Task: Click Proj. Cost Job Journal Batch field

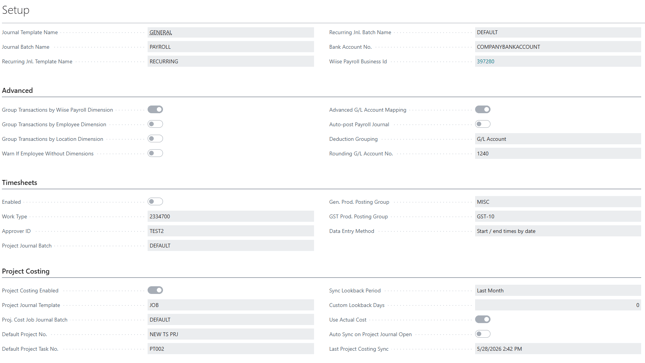Action: point(231,320)
